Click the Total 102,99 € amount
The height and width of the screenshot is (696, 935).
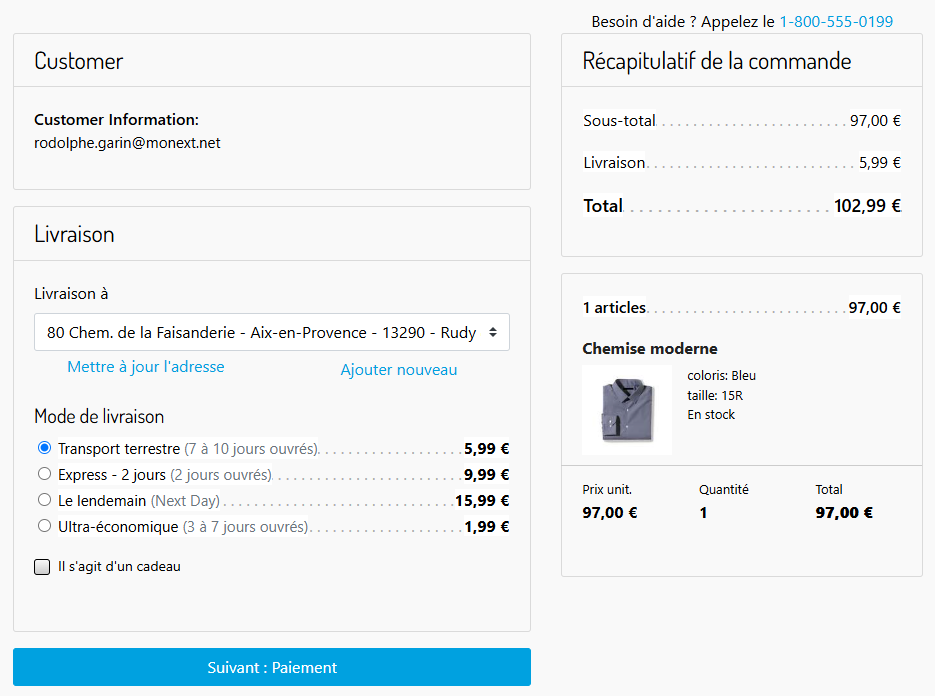click(867, 206)
